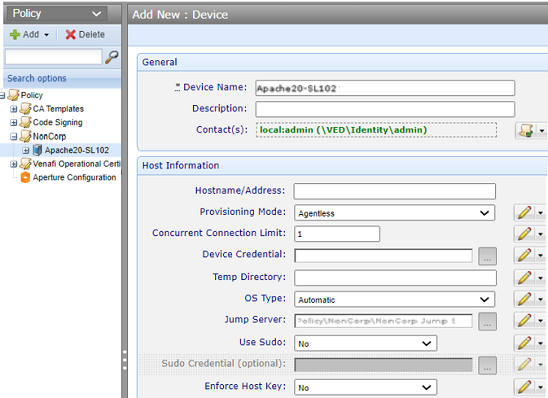This screenshot has height=398, width=548.
Task: Expand the Apache20-SL102 tree node
Action: 26,151
